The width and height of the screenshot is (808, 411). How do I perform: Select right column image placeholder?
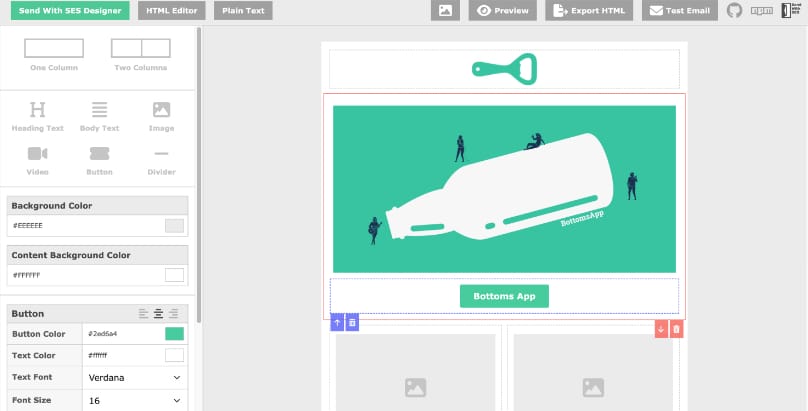[593, 372]
